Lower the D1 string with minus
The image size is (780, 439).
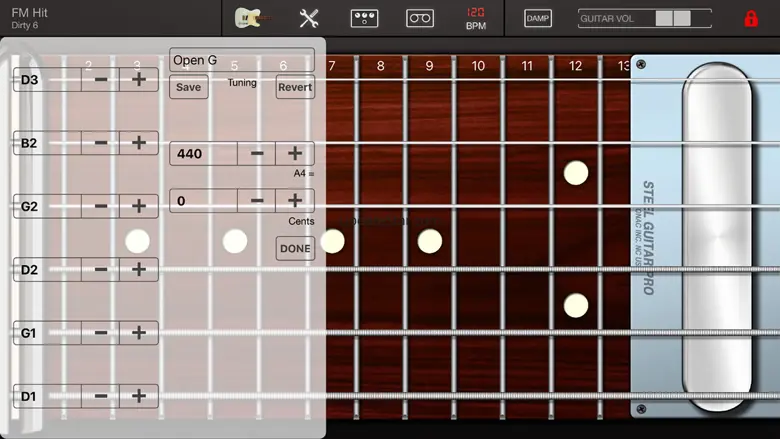(101, 397)
